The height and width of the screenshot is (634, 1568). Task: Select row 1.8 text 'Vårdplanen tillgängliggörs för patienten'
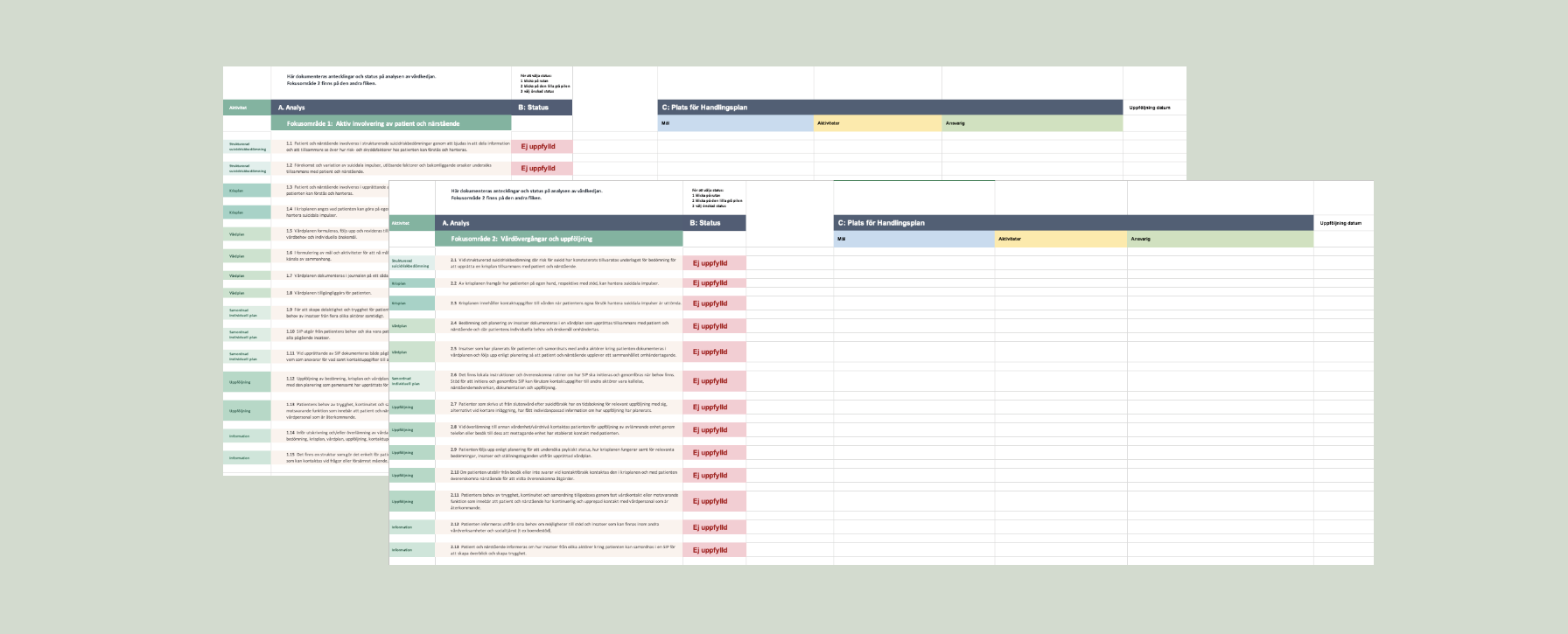(x=328, y=293)
